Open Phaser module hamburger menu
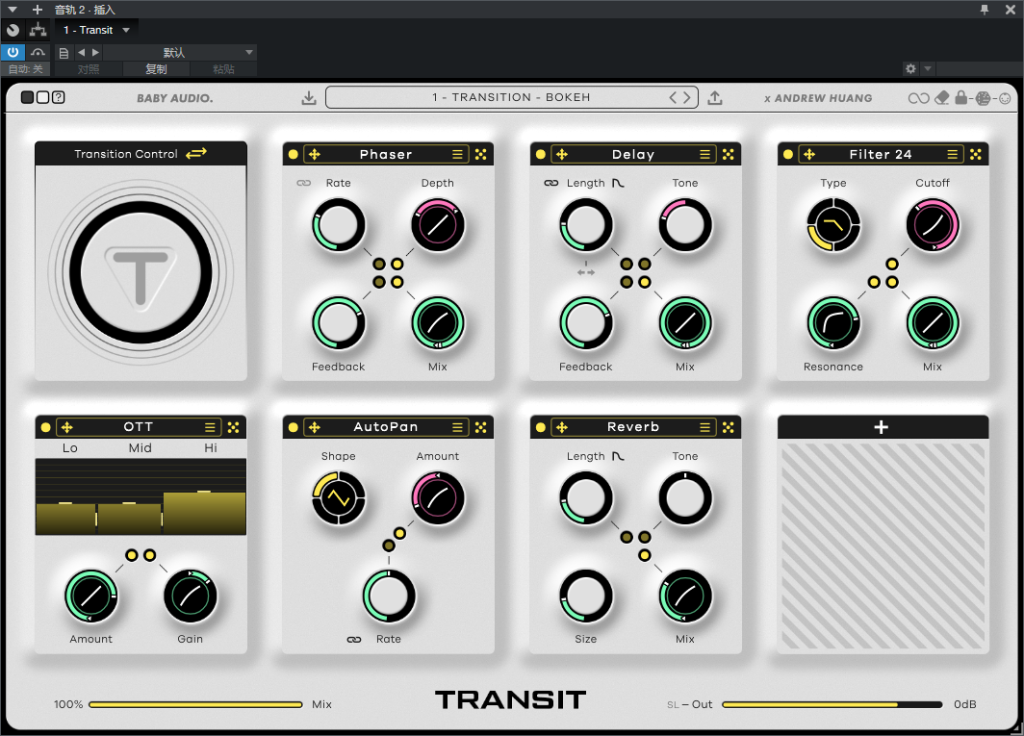This screenshot has width=1024, height=736. point(457,154)
